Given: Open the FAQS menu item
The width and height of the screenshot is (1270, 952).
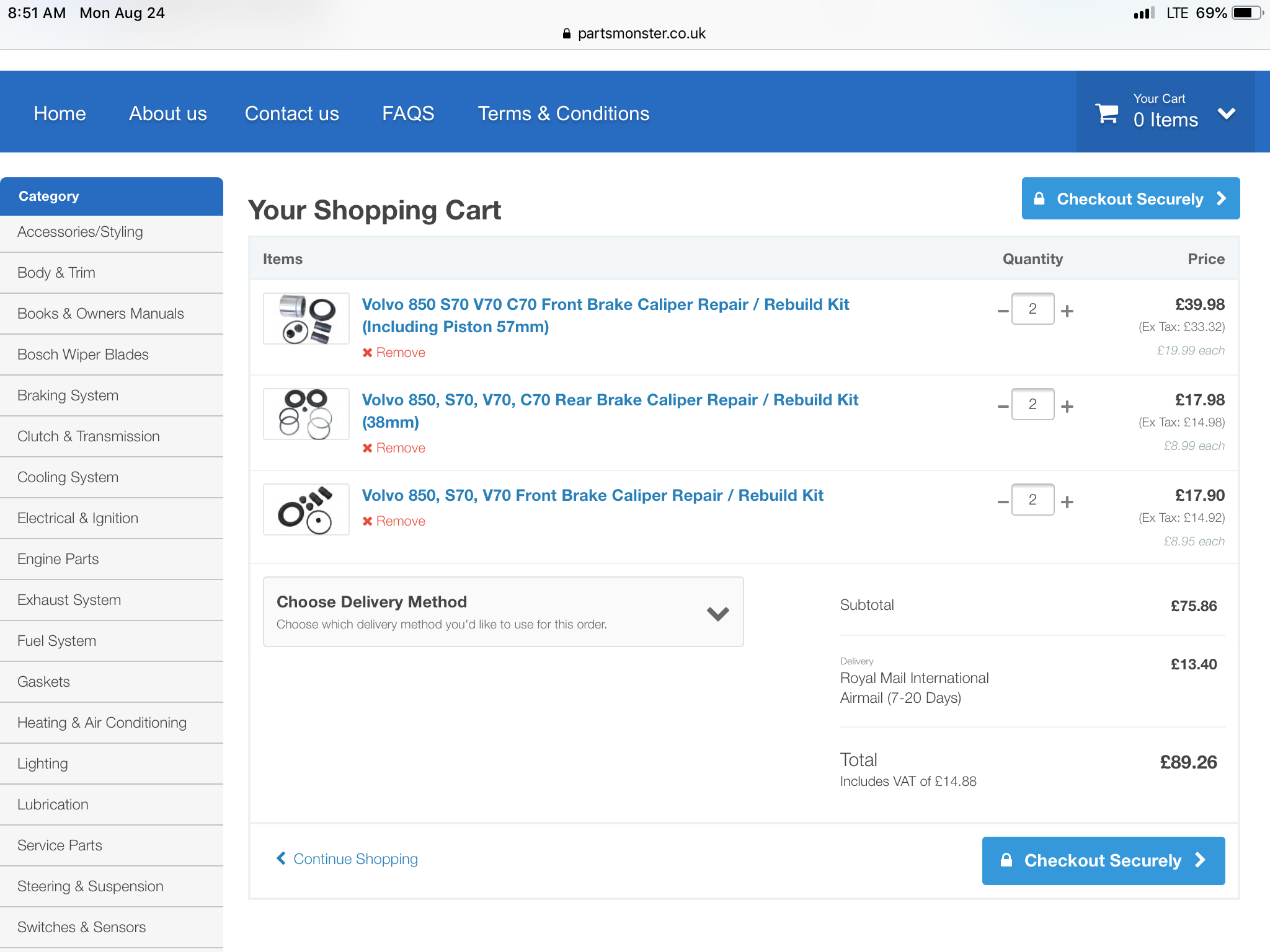Looking at the screenshot, I should coord(408,113).
